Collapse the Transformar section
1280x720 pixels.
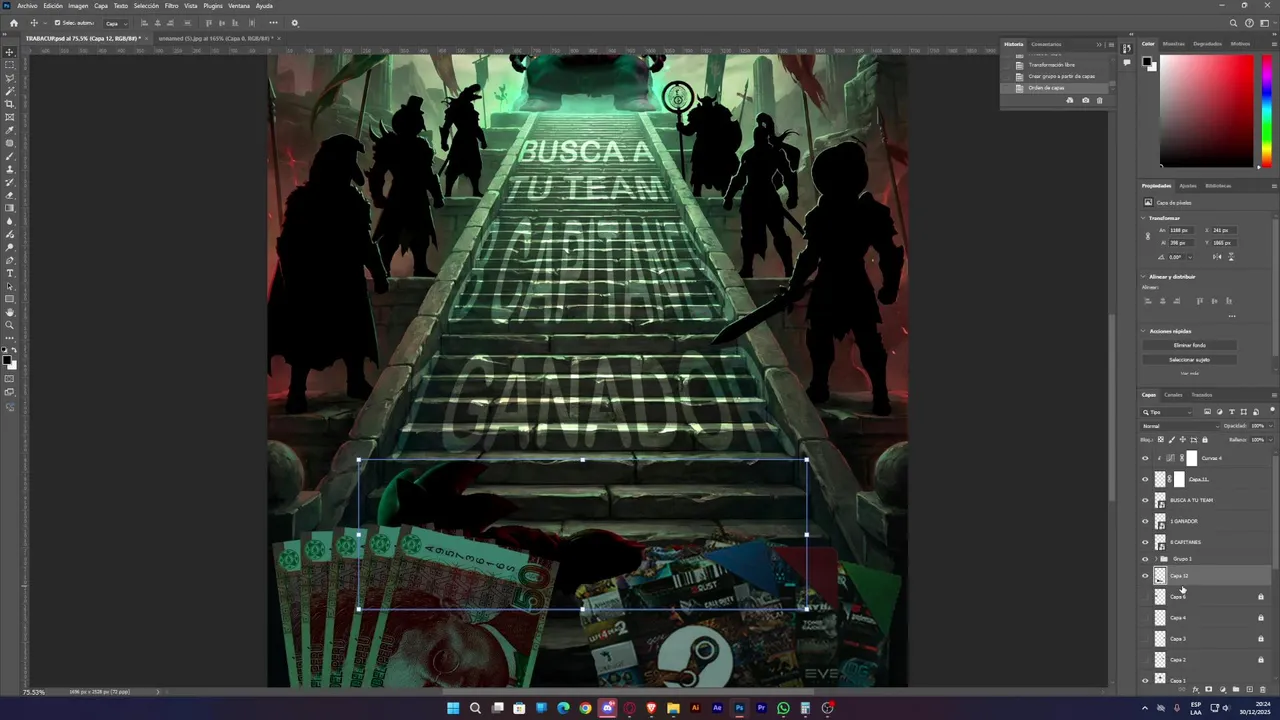1144,218
